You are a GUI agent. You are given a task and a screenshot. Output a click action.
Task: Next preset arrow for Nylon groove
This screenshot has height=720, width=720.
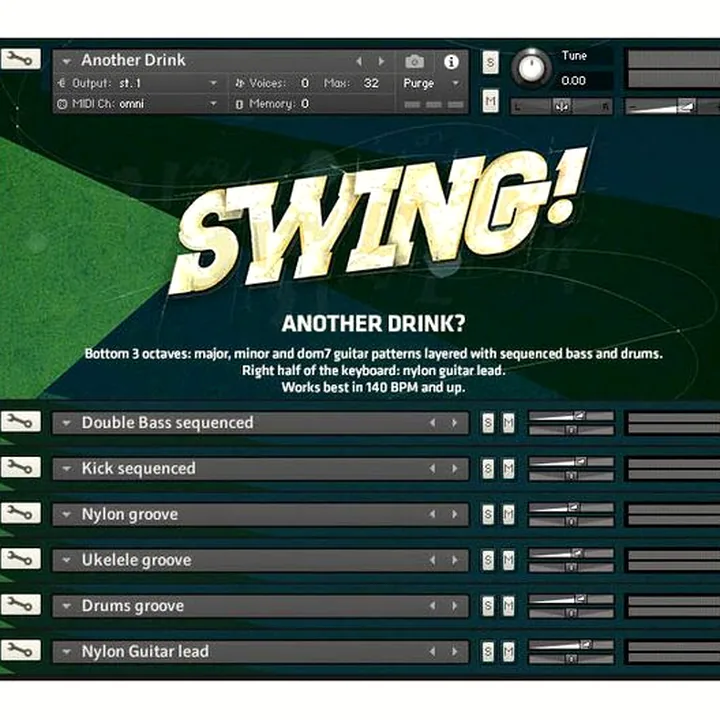pos(454,514)
